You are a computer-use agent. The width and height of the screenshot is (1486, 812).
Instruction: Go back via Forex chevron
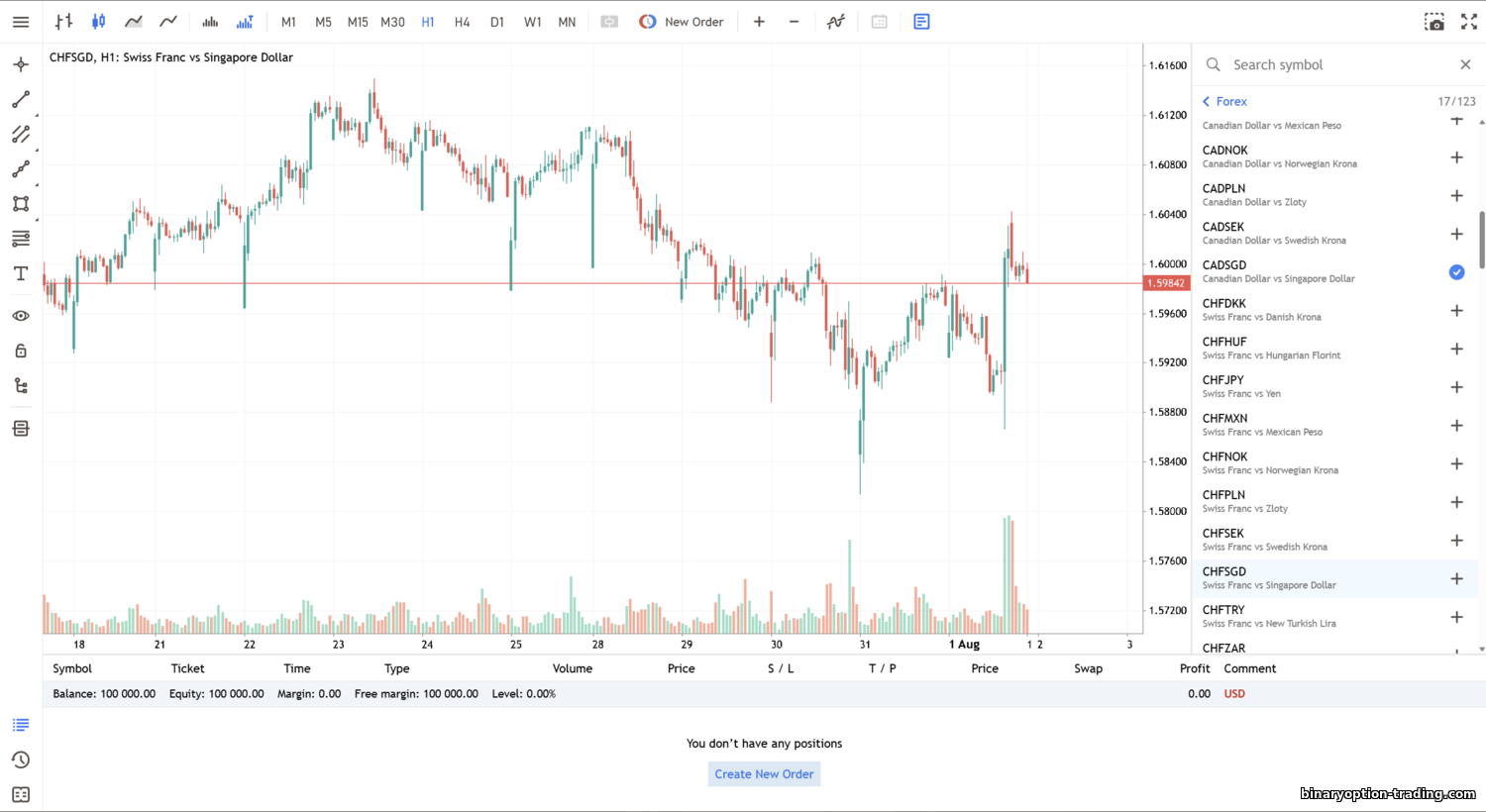(1207, 101)
